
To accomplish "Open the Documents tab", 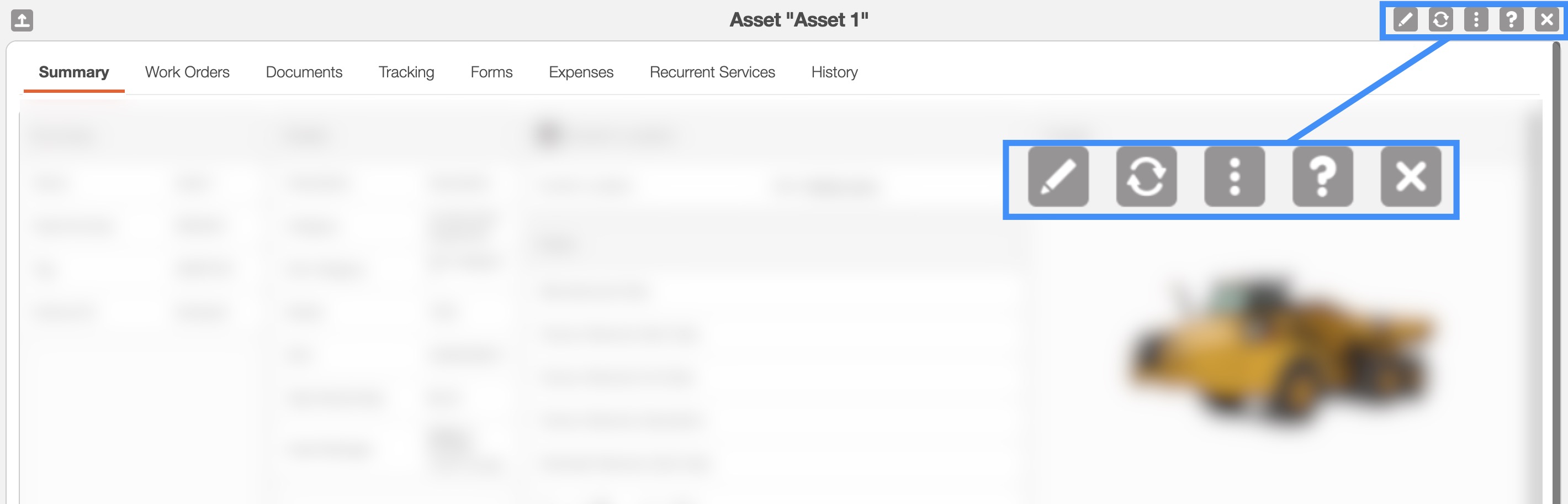I will (x=304, y=72).
